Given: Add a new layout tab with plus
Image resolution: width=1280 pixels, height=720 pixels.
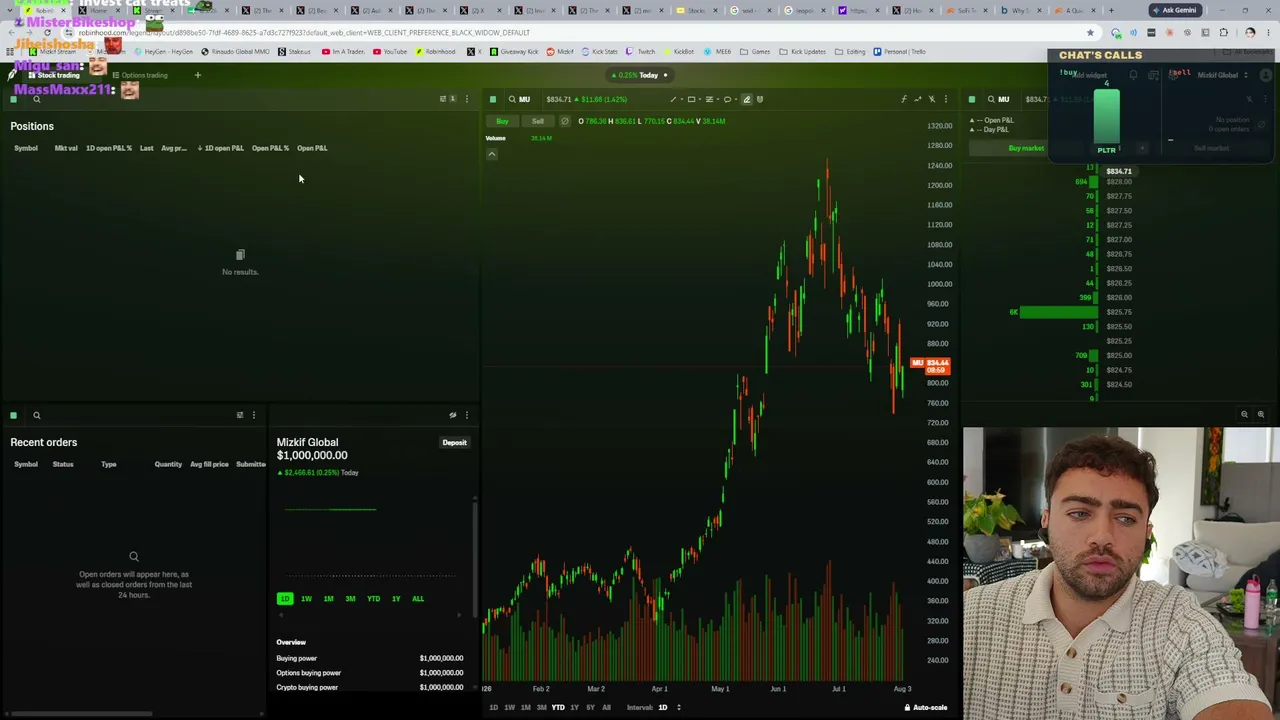Looking at the screenshot, I should pyautogui.click(x=197, y=75).
